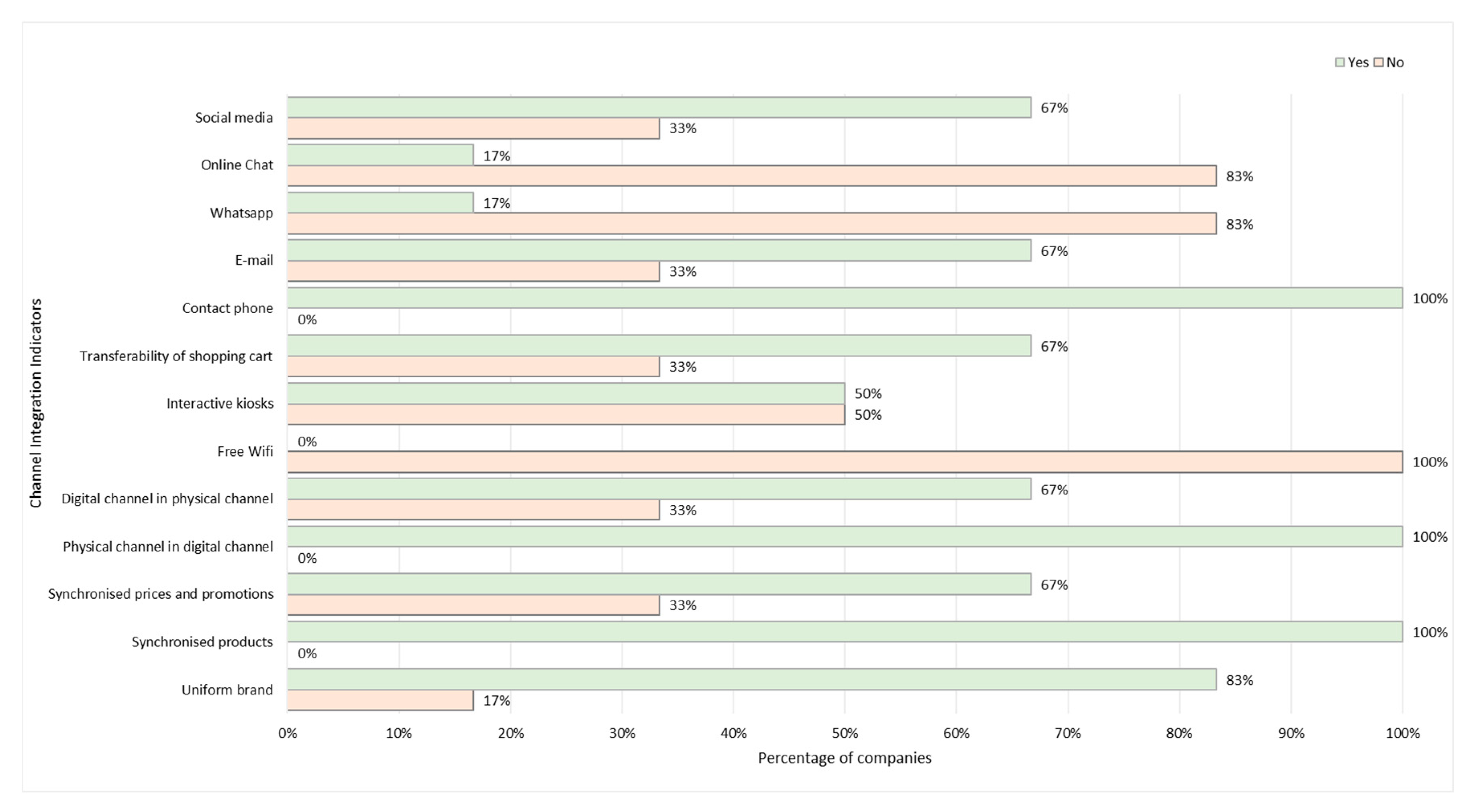
Task: Click the Whatsapp green 17% bar
Action: coord(380,203)
